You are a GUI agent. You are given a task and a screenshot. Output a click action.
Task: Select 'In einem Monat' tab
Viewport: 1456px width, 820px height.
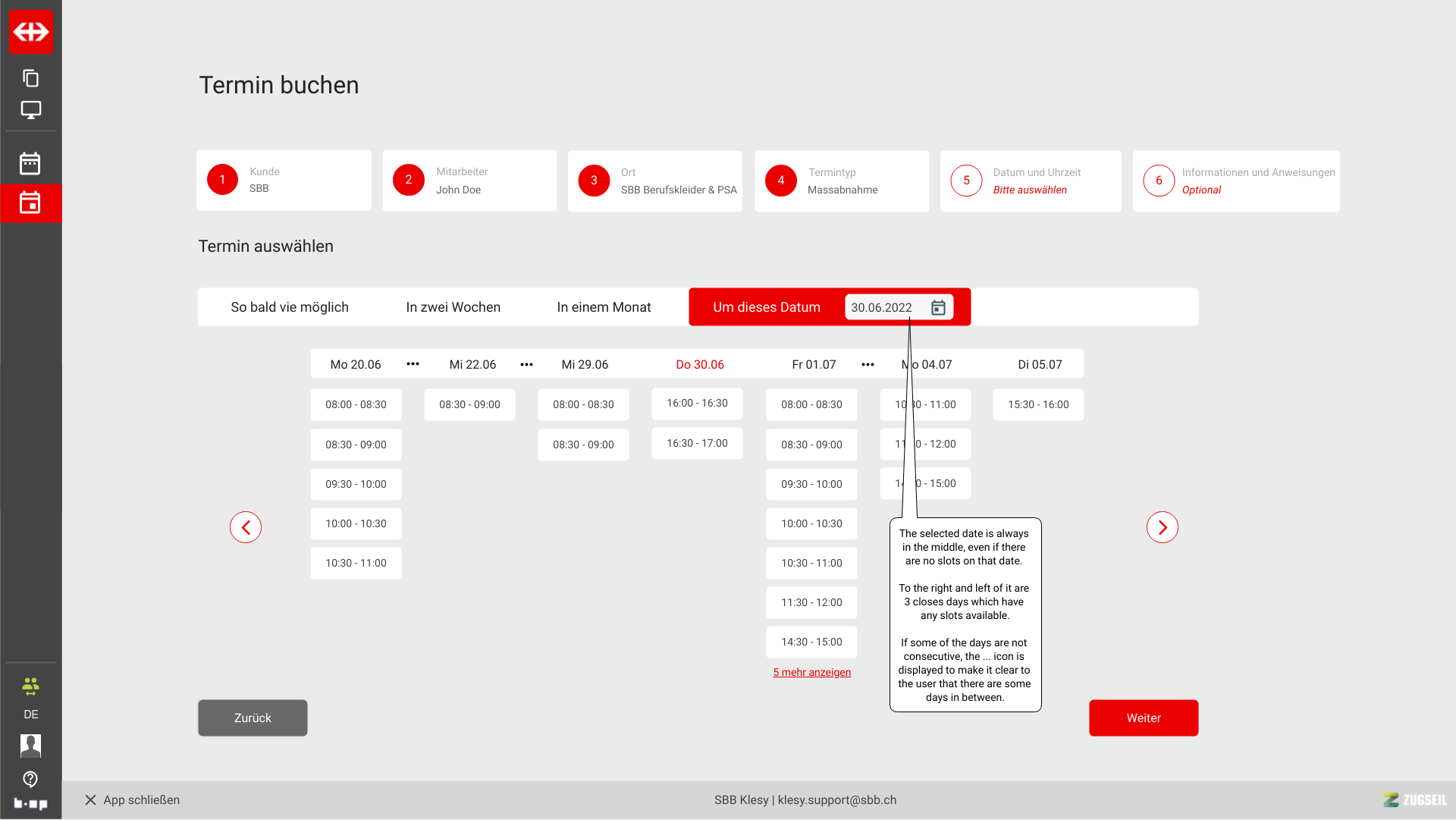pos(604,307)
